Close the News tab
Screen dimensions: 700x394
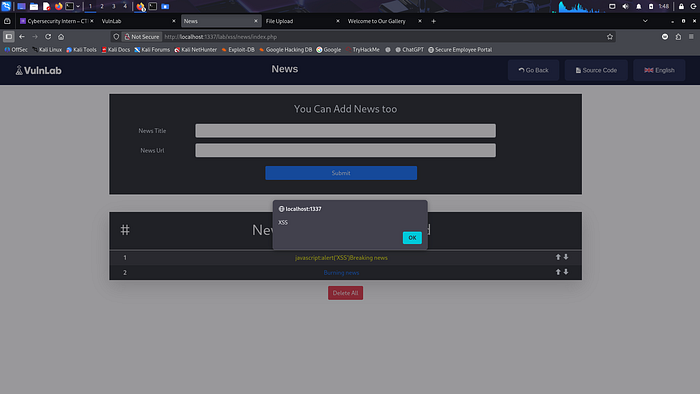[x=256, y=21]
